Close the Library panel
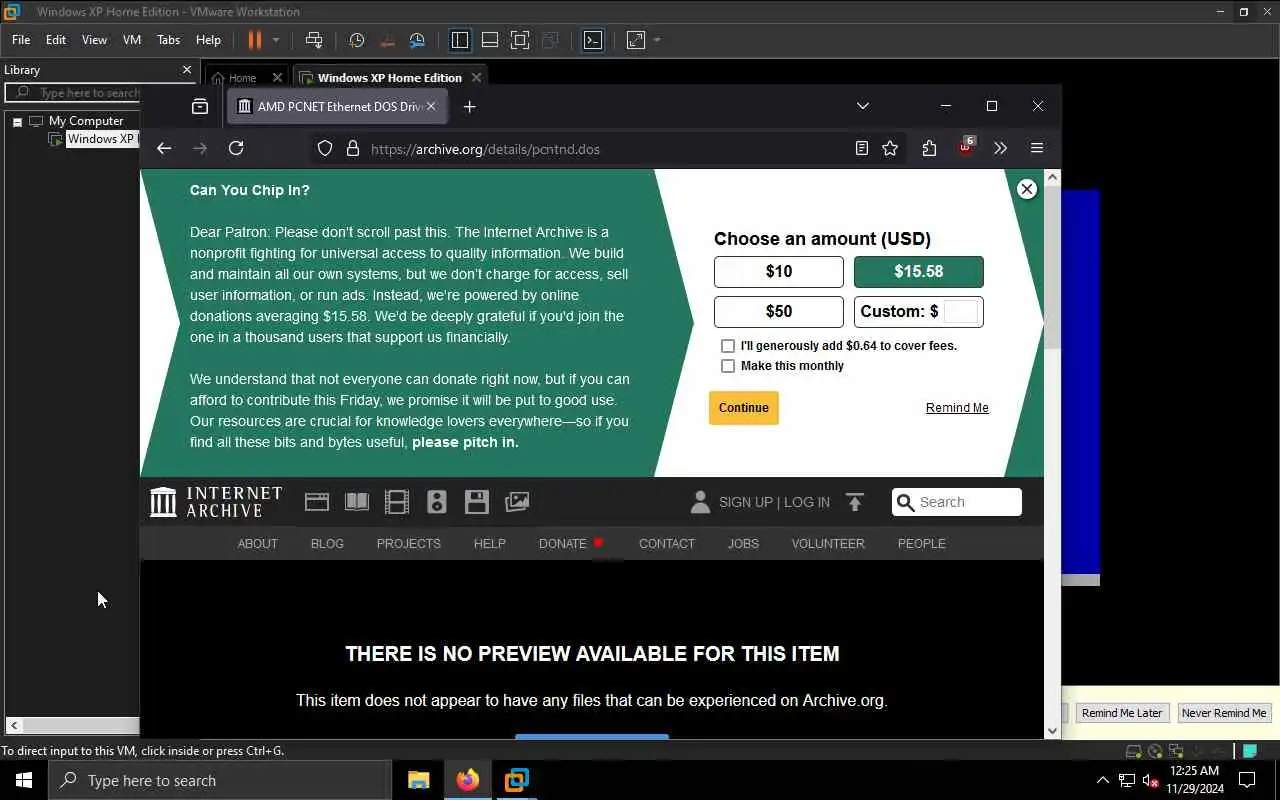The height and width of the screenshot is (800, 1280). click(186, 70)
